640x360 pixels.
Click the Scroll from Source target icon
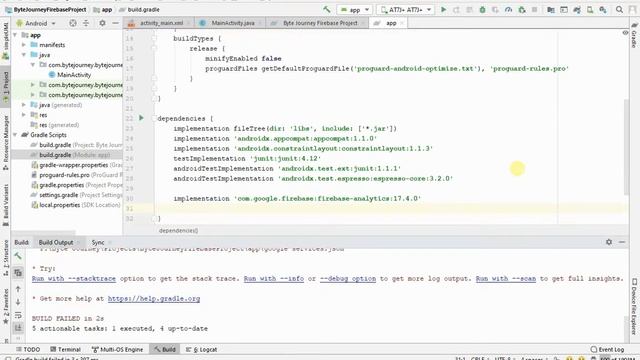[73, 23]
